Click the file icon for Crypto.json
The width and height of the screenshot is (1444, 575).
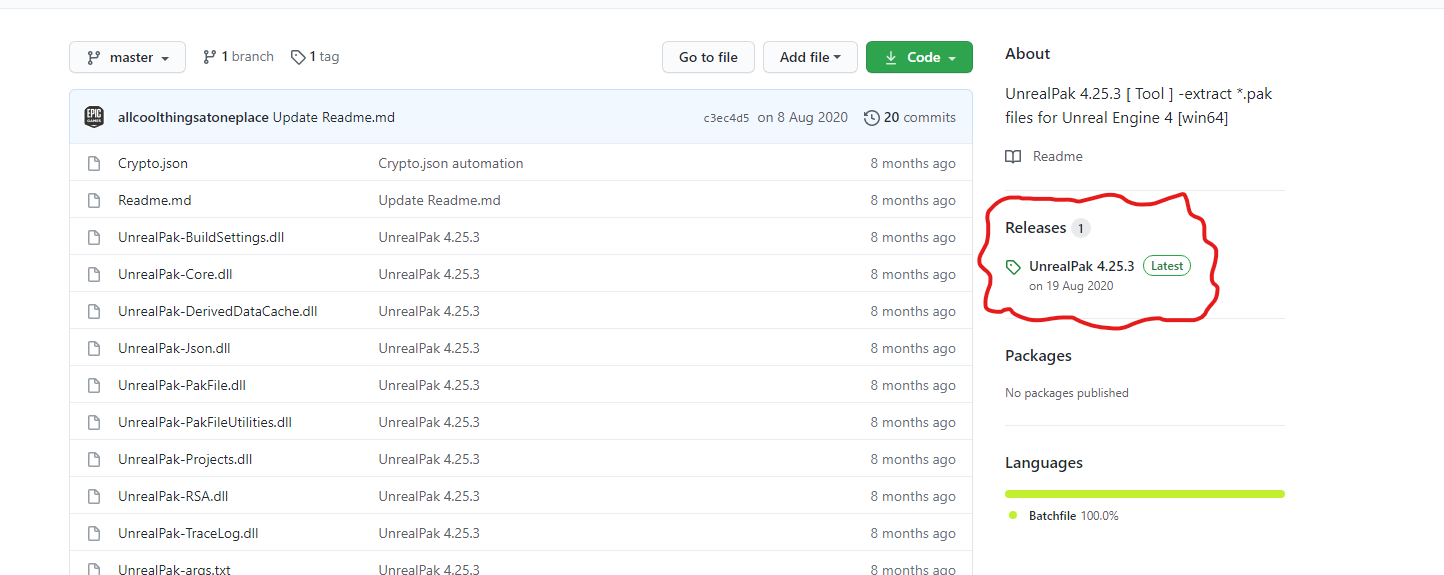click(x=94, y=163)
